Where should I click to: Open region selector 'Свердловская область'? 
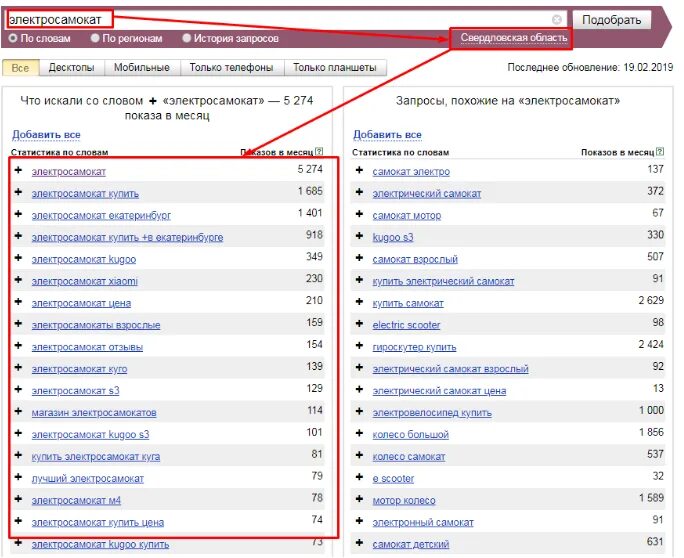coord(513,38)
